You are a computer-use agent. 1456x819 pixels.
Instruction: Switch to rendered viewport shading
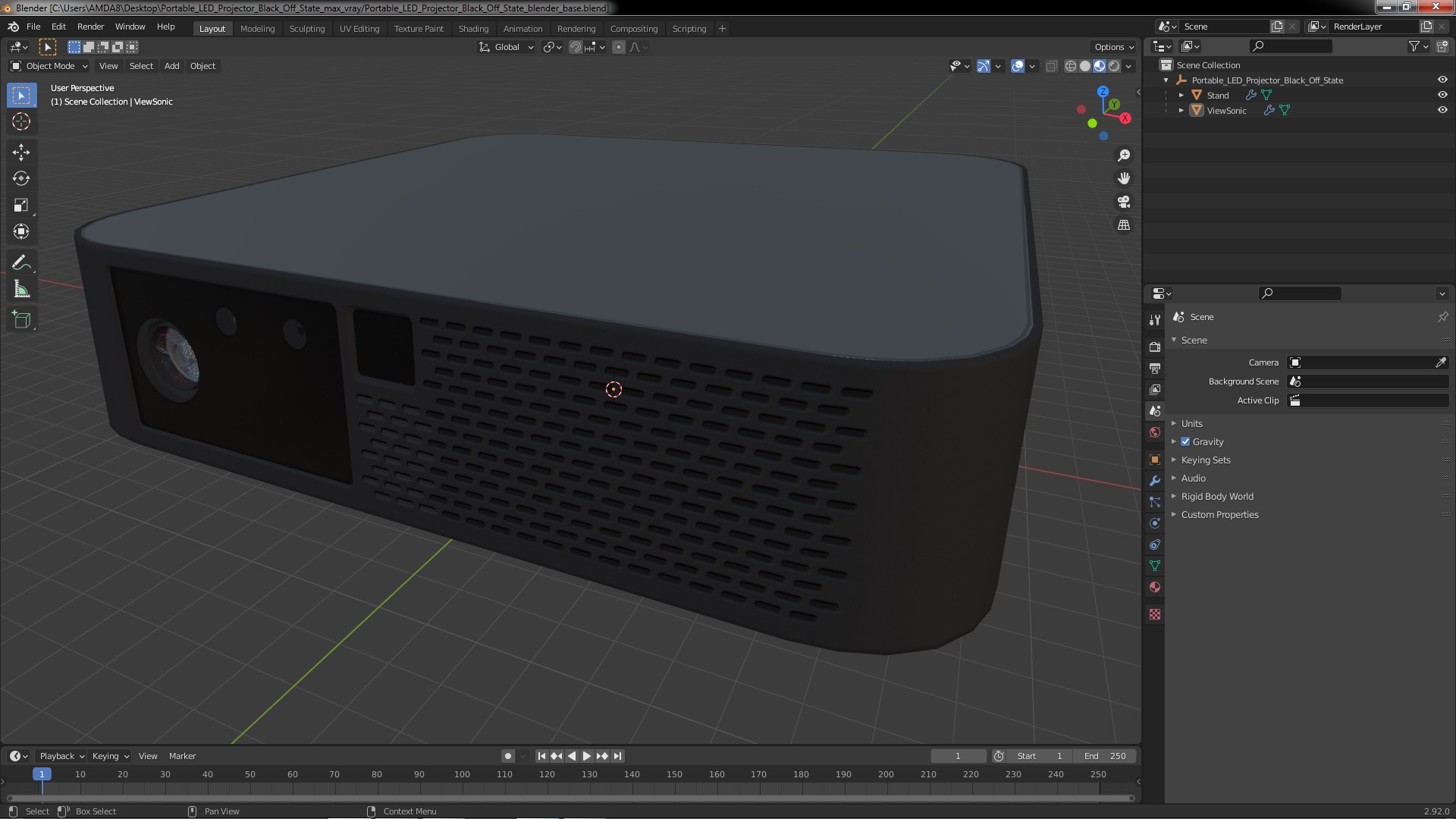point(1114,66)
